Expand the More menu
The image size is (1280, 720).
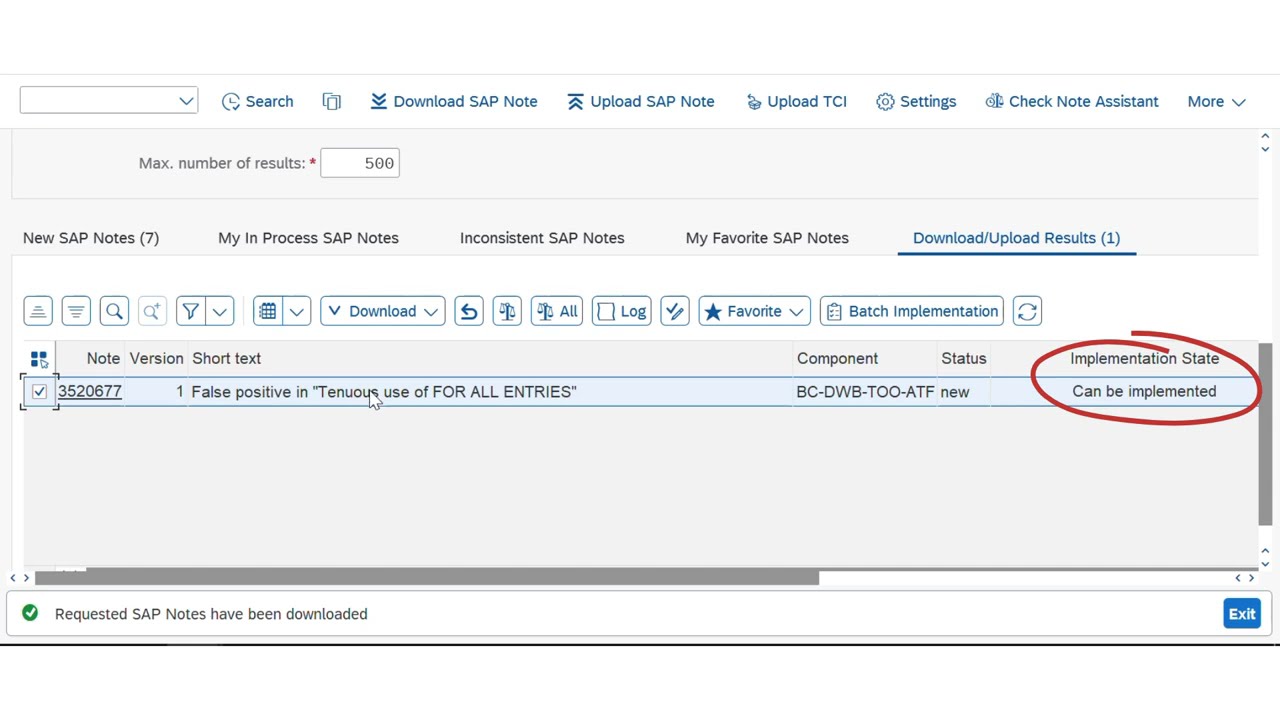(x=1216, y=101)
